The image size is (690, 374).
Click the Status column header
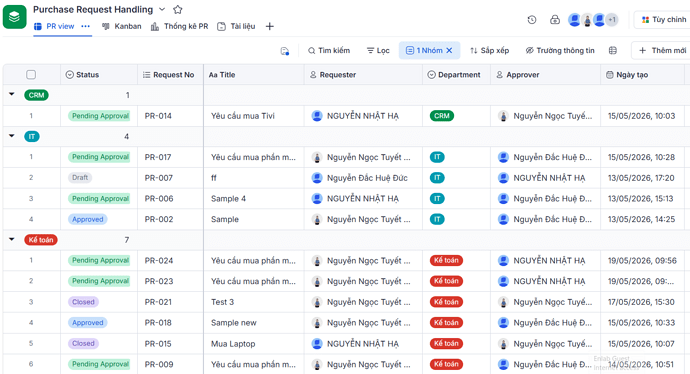coord(99,75)
